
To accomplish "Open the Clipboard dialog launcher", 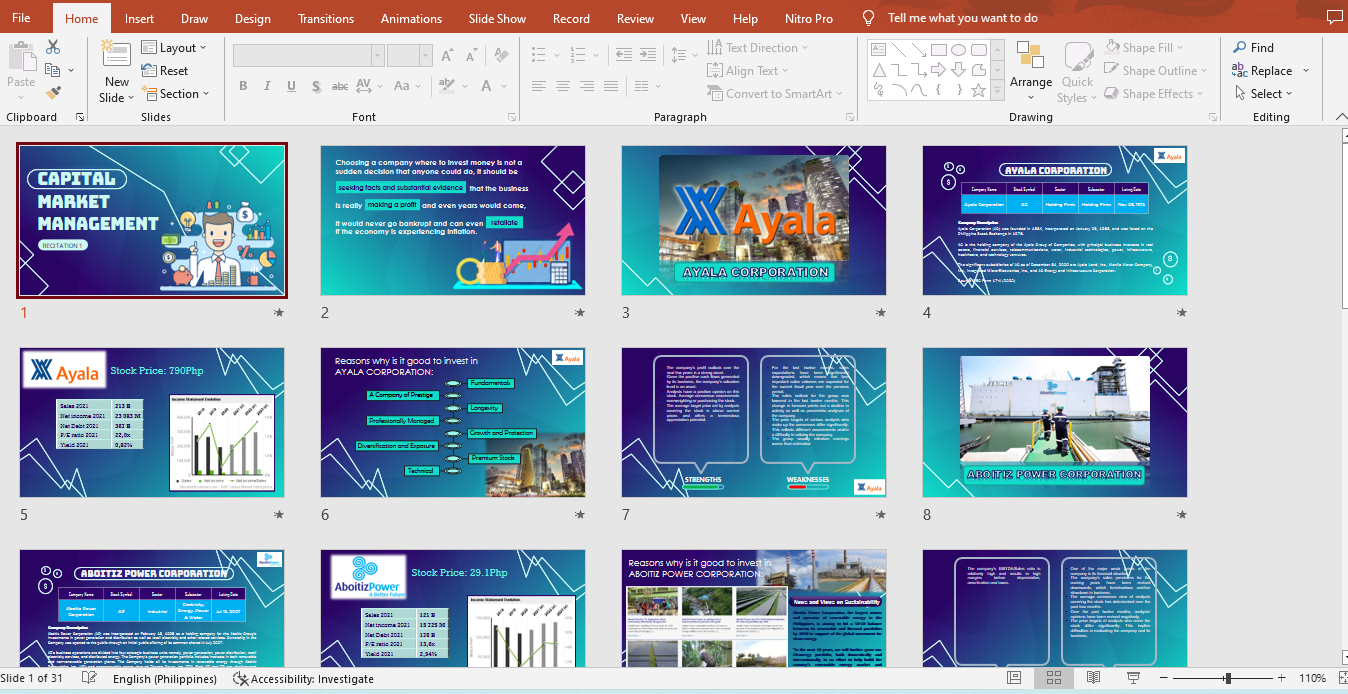I will point(80,117).
